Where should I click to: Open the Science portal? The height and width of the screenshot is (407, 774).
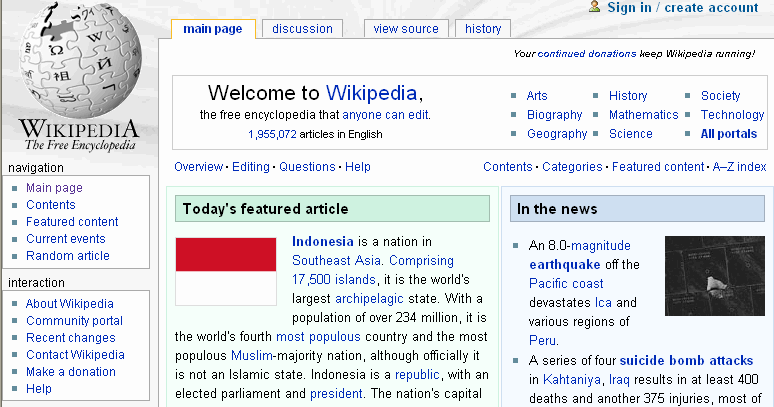click(x=630, y=134)
